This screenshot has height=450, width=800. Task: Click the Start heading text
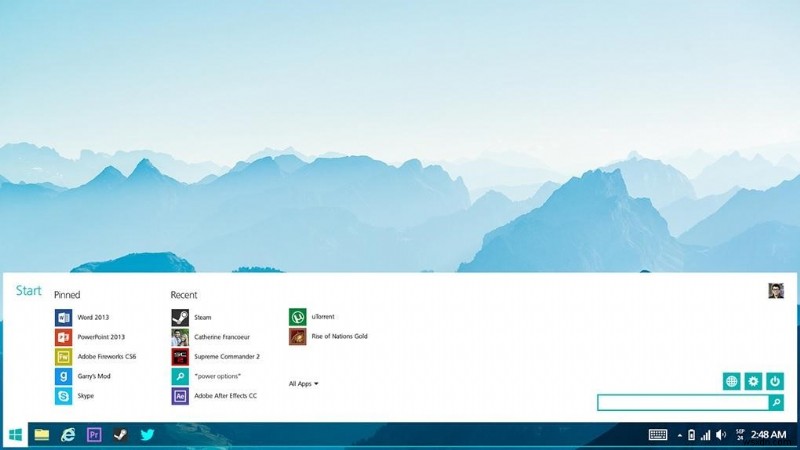(x=29, y=291)
